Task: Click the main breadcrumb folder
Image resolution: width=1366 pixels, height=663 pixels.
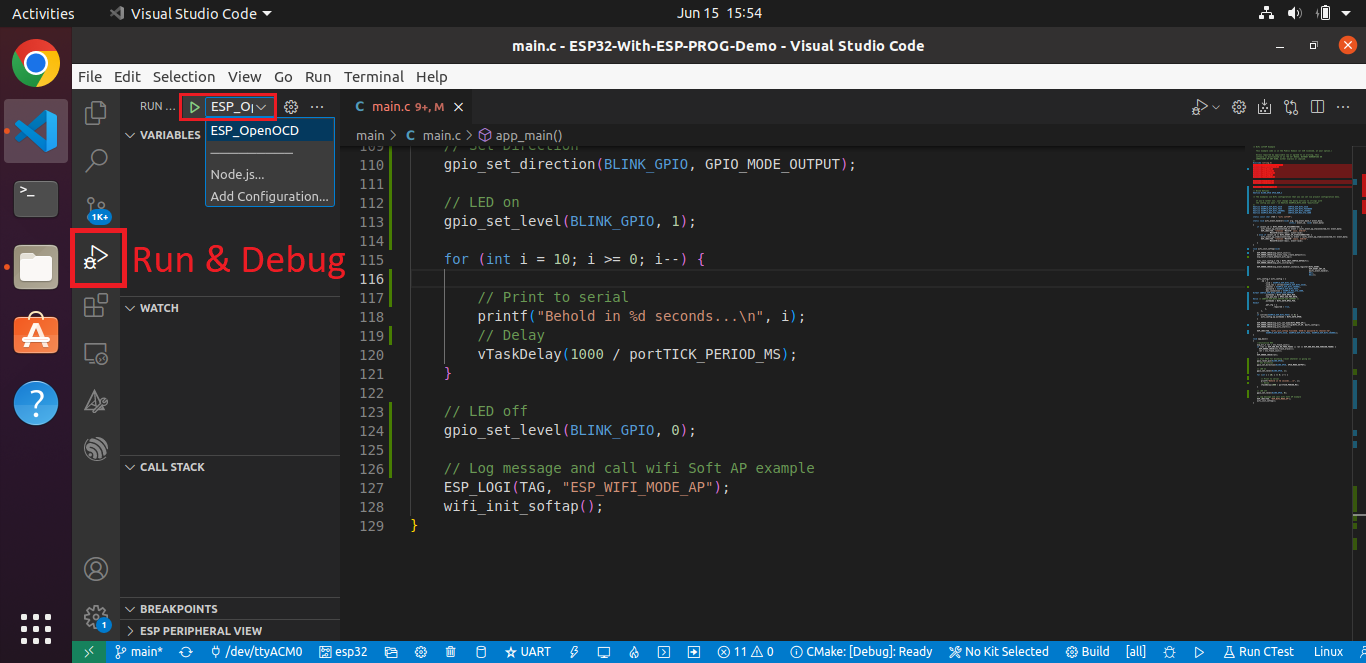Action: pos(370,135)
